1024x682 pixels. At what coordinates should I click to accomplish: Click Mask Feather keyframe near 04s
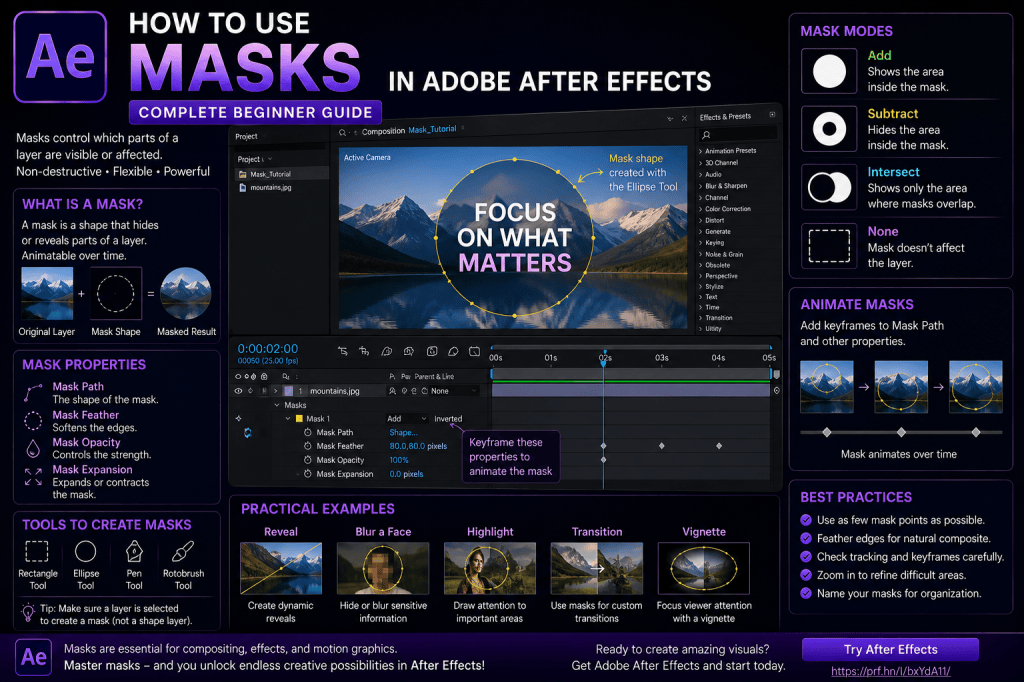coord(719,446)
